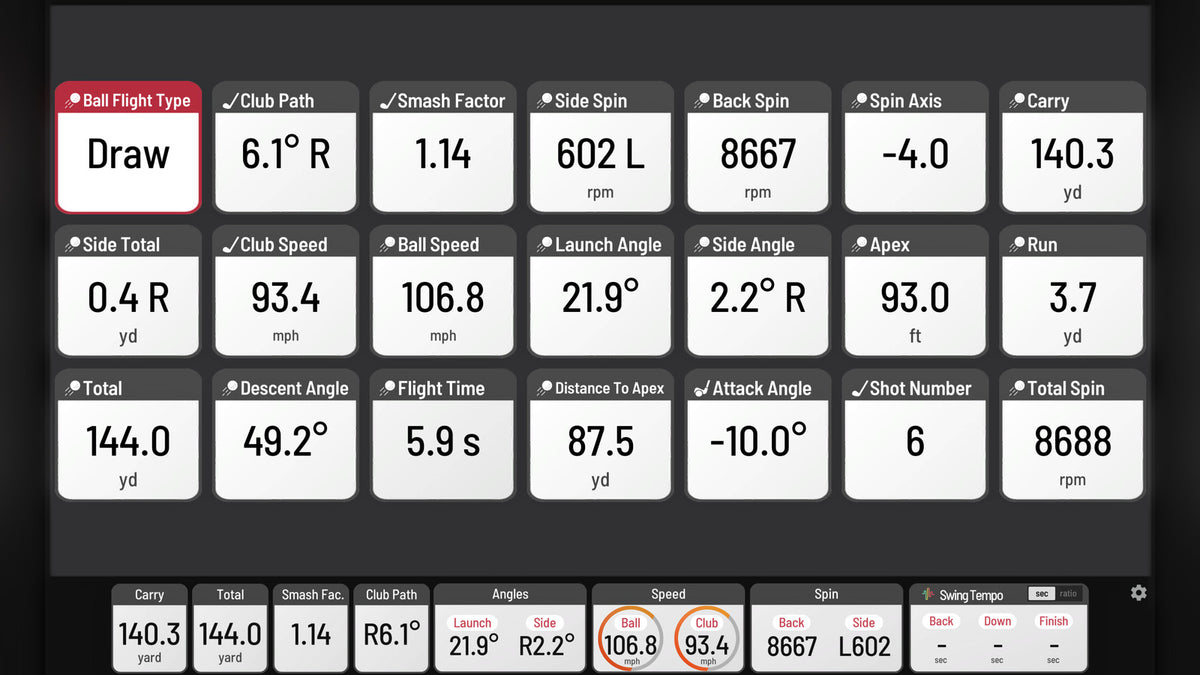
Task: Click the club icon beside Attack Angle header
Action: [703, 389]
